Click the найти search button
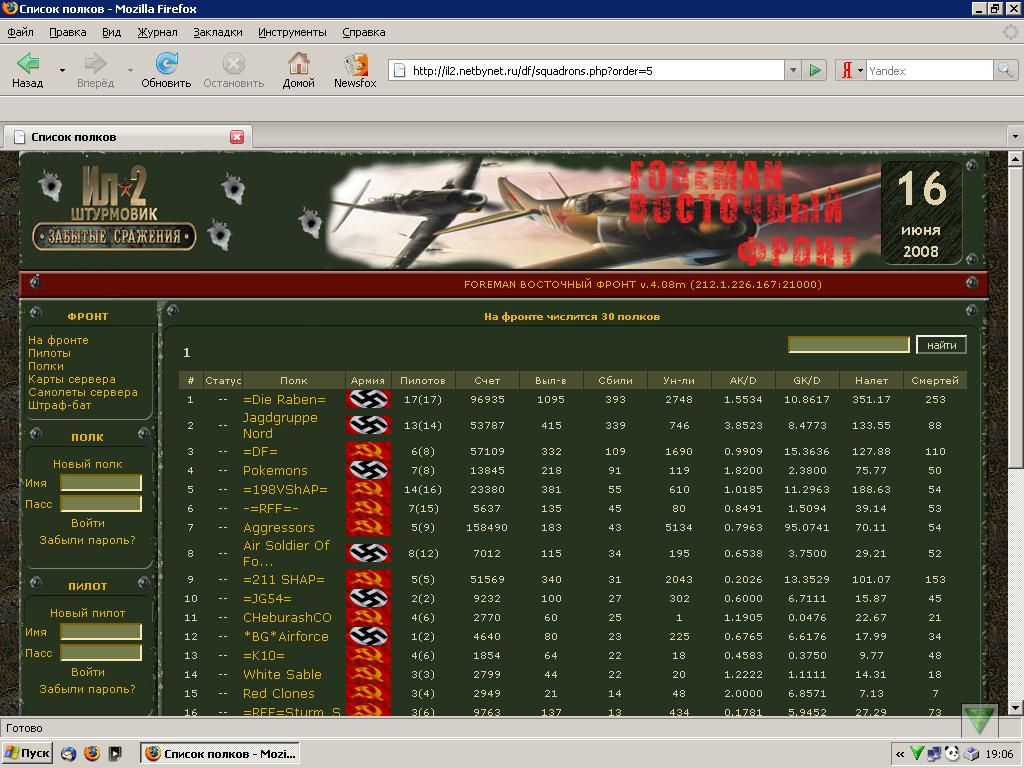The height and width of the screenshot is (768, 1024). 941,345
